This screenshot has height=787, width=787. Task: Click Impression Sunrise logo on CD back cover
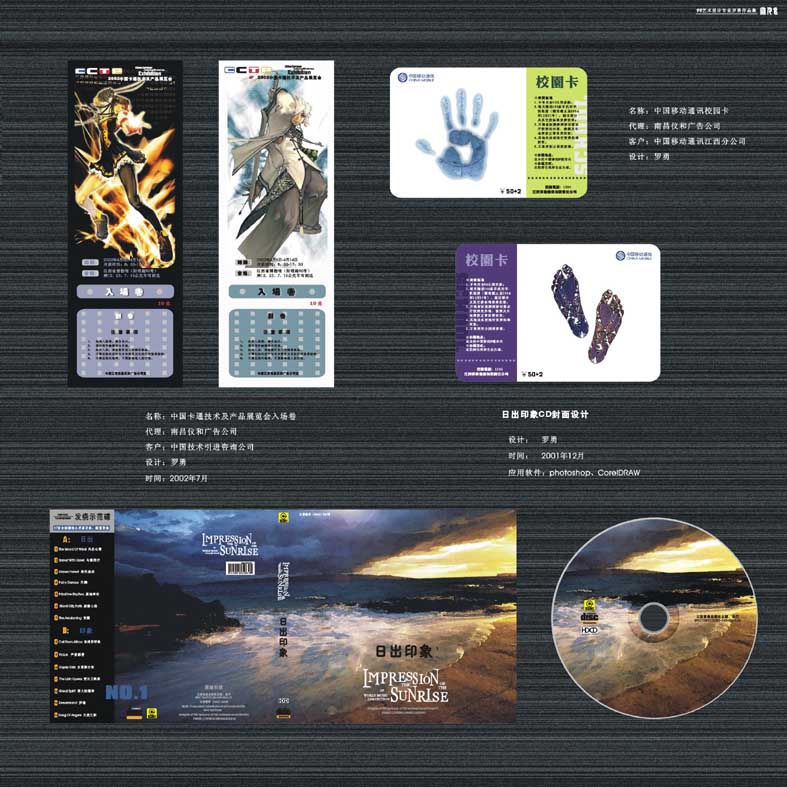point(230,545)
